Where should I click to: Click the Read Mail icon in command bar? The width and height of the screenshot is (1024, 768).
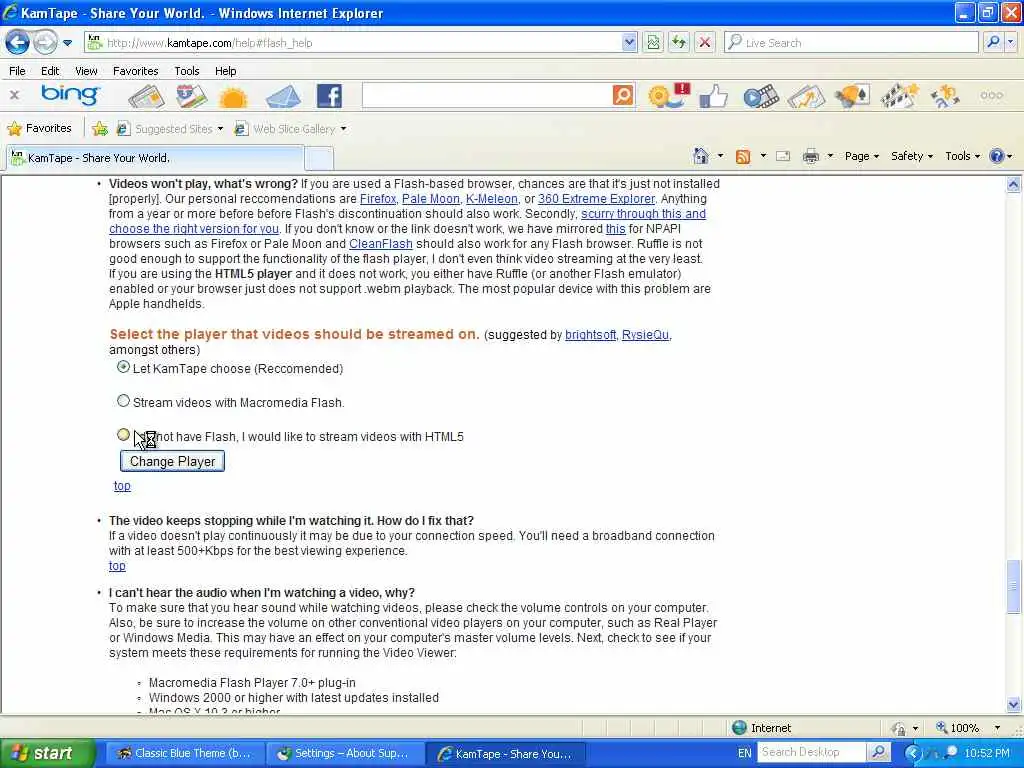point(782,156)
